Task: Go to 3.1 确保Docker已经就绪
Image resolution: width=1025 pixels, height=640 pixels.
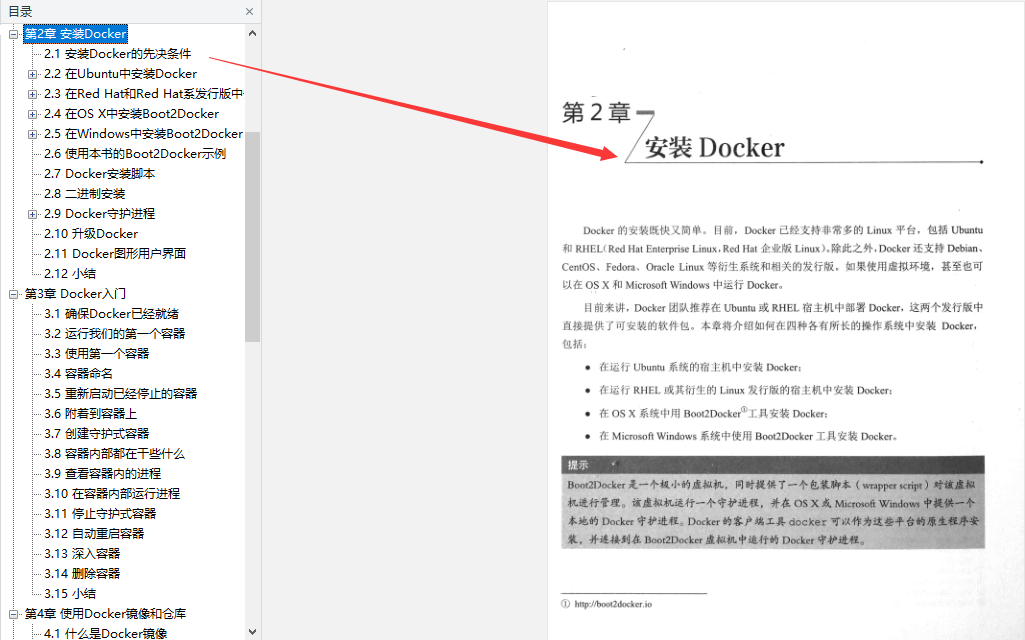Action: pos(111,314)
